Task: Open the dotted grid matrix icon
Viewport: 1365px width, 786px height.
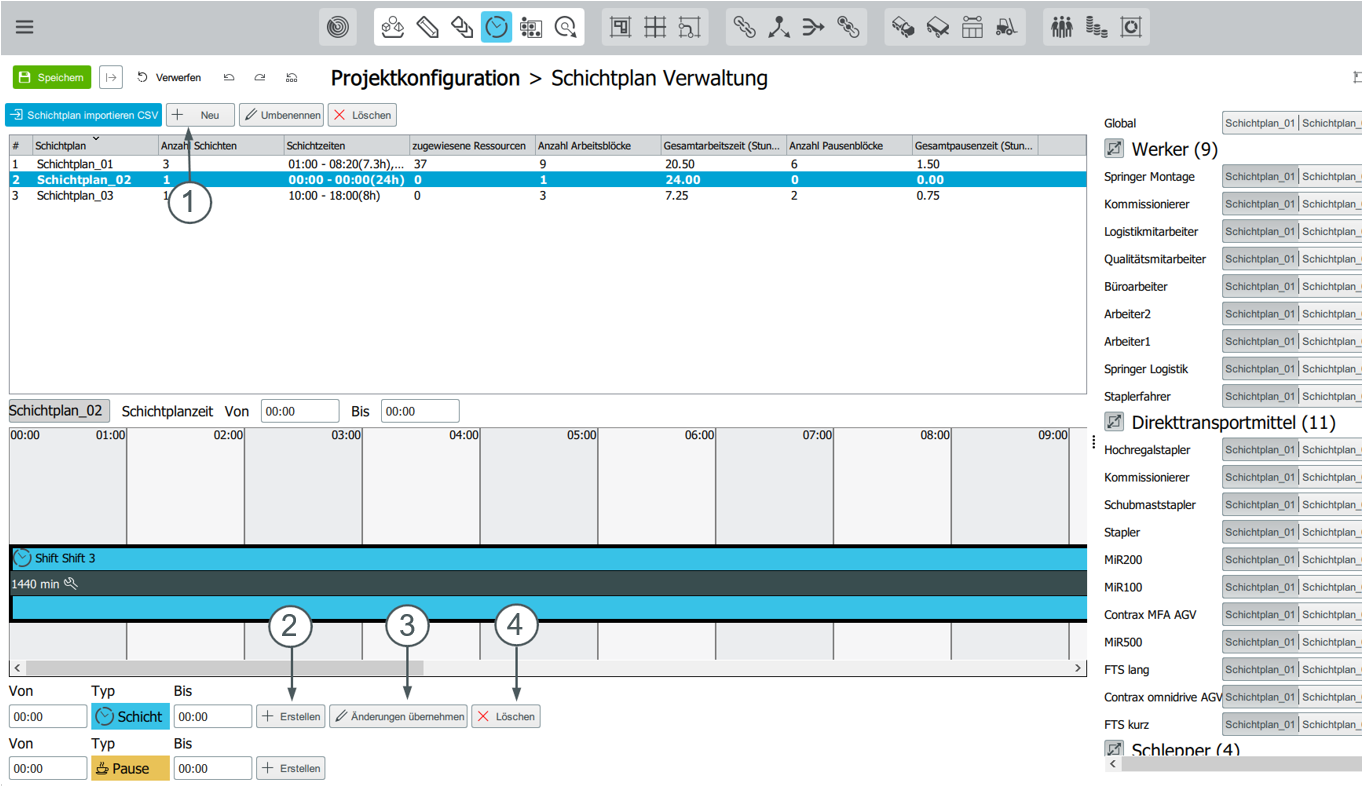Action: [531, 27]
